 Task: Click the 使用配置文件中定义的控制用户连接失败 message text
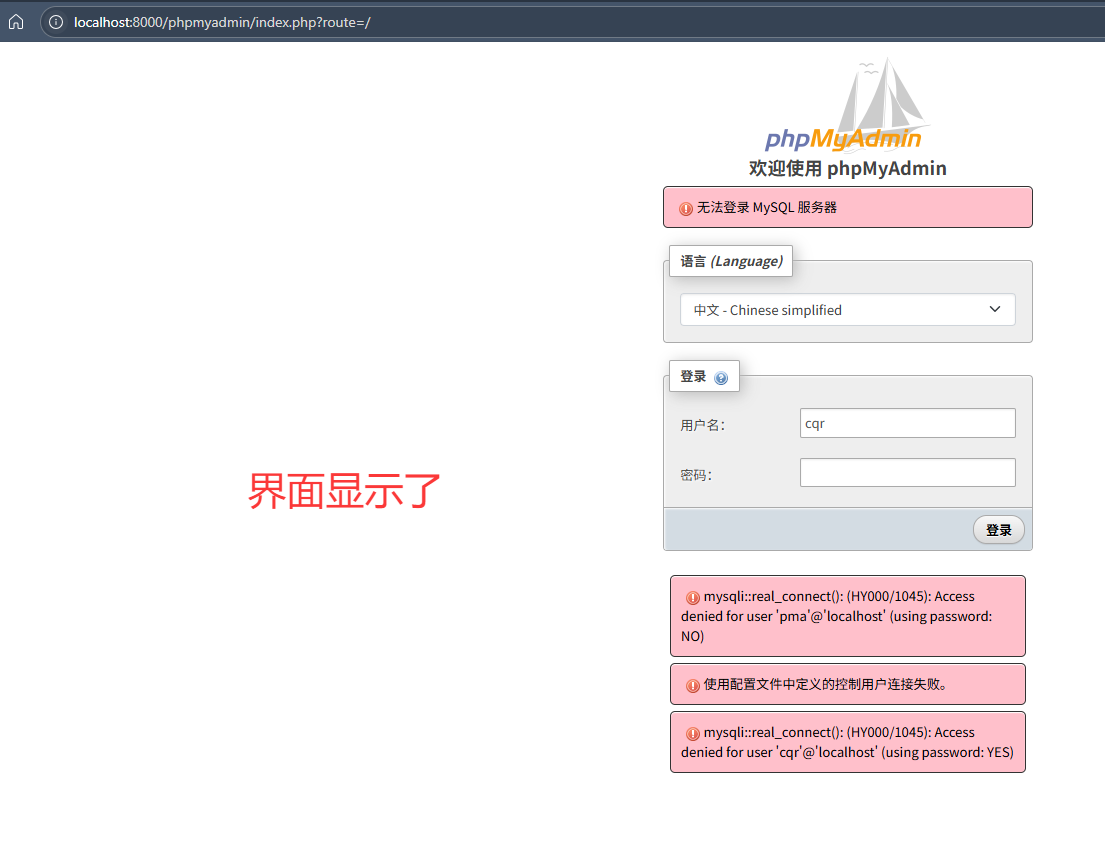825,684
